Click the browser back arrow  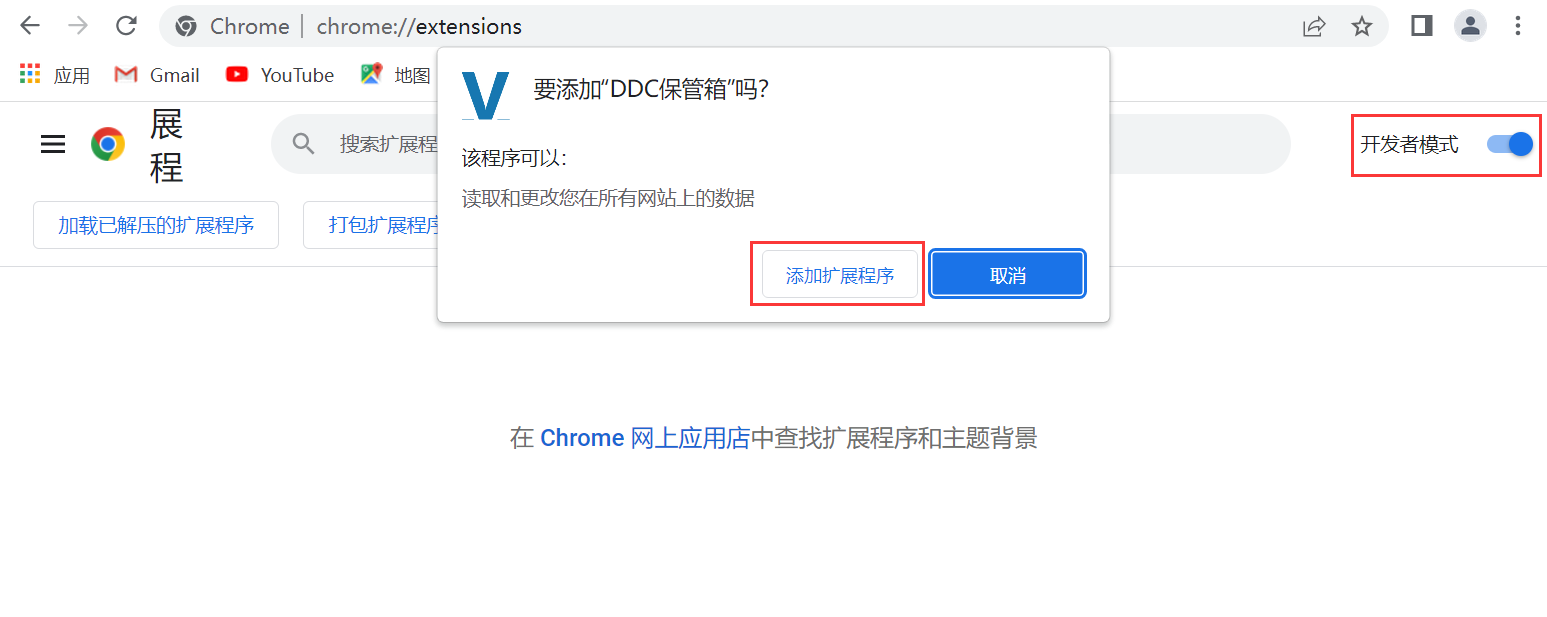(x=30, y=26)
